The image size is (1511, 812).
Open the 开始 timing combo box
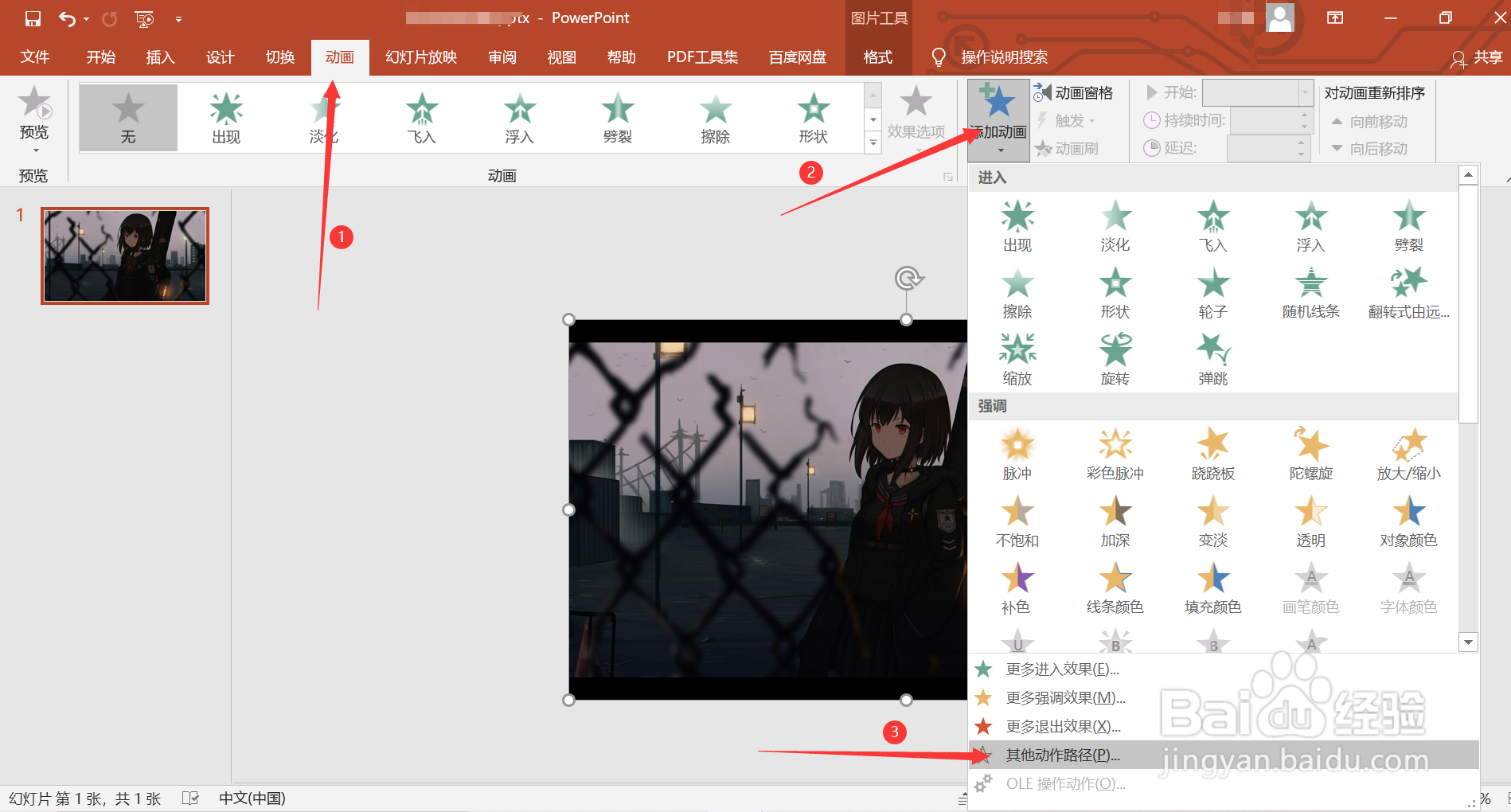[1257, 93]
